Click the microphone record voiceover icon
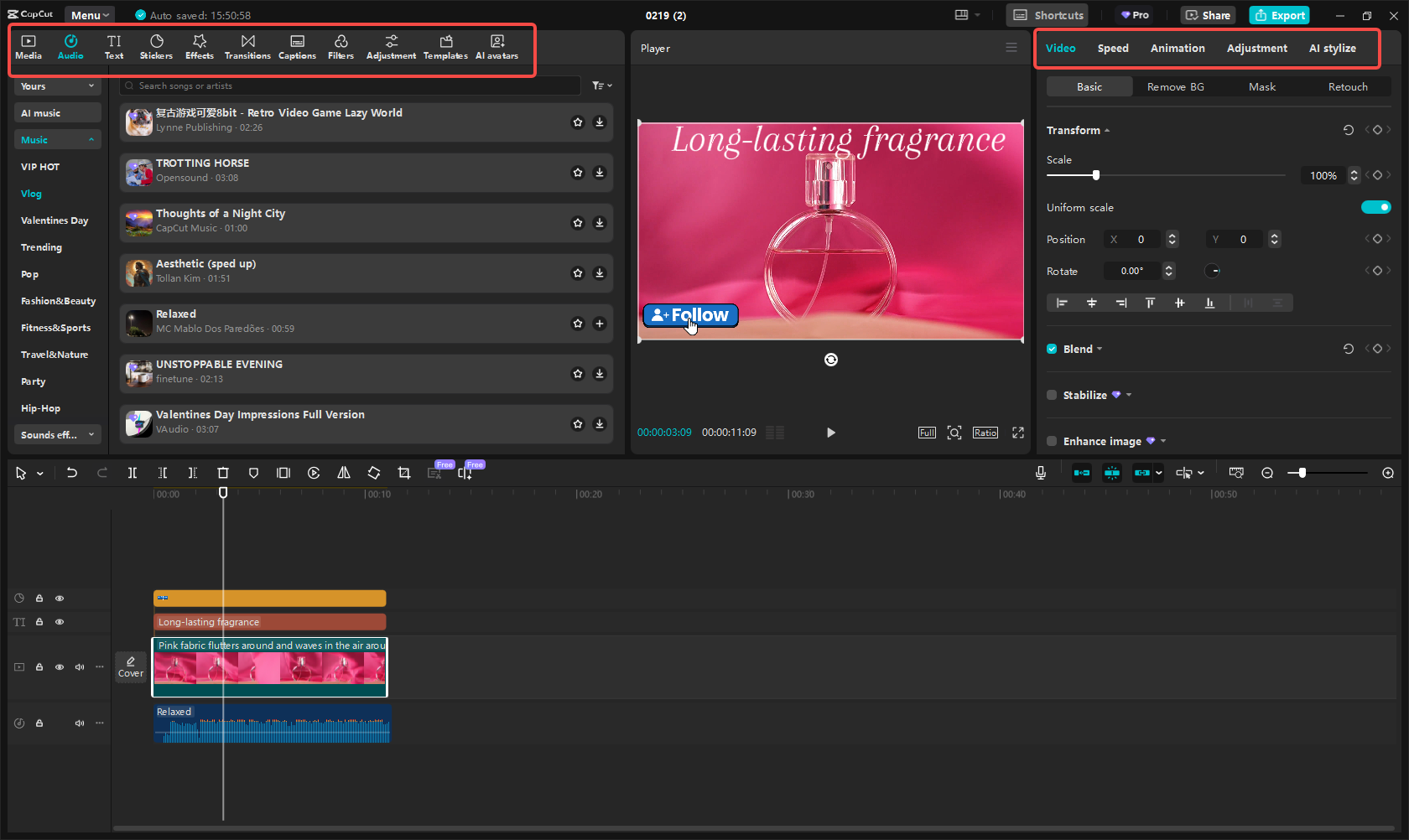 [x=1041, y=473]
